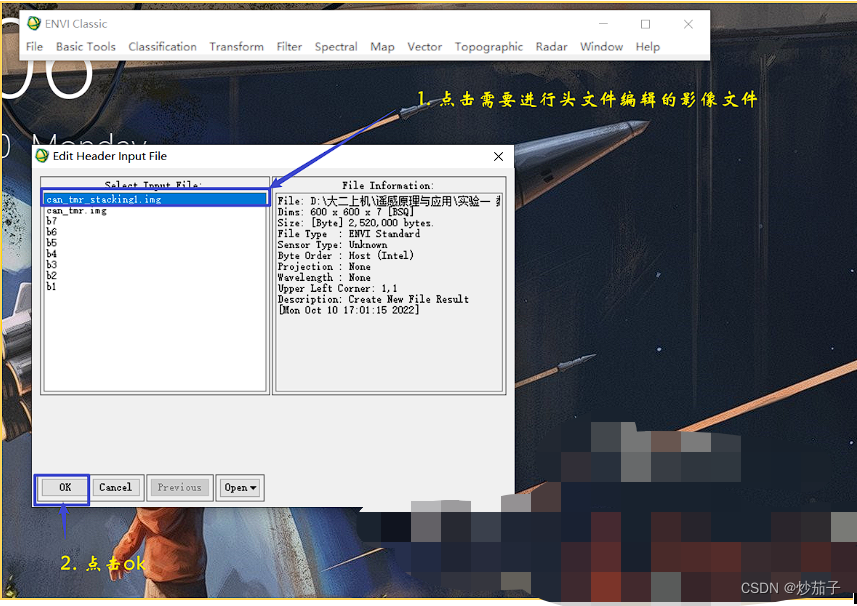Select can_tmr_stacking1.img in the input file list
The height and width of the screenshot is (606, 857).
coord(155,199)
